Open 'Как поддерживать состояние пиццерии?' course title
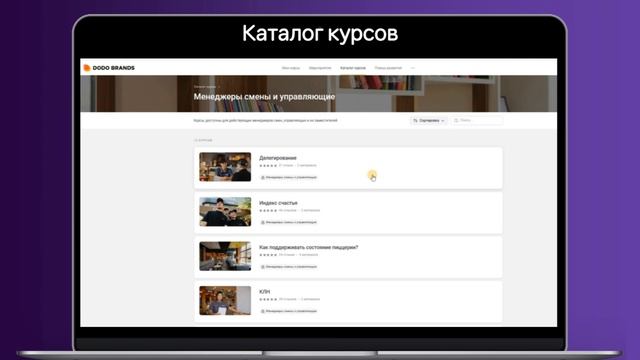Screen dimensions: 640x360 click(x=309, y=247)
